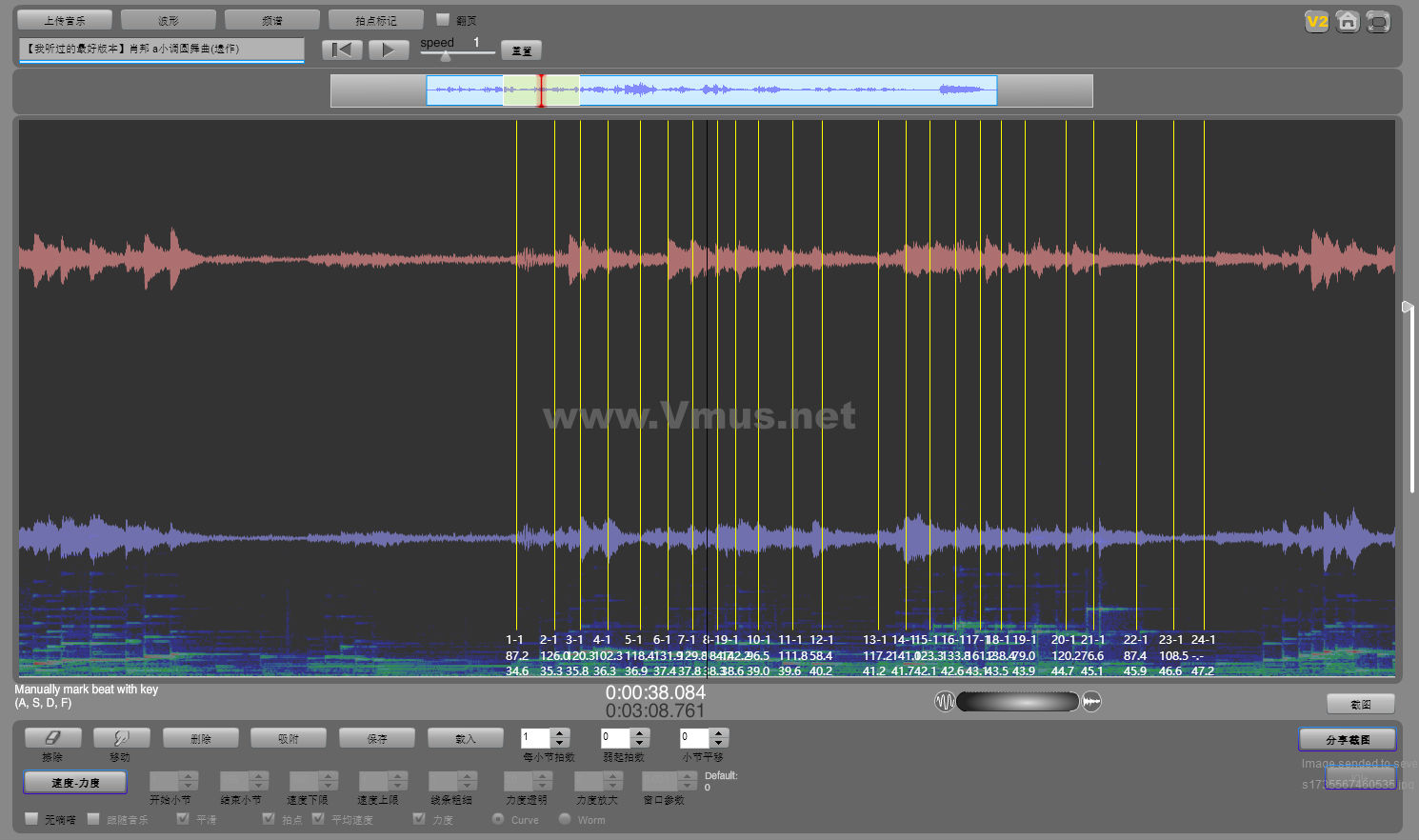1419x840 pixels.
Task: Rewind playback to the start
Action: tap(342, 50)
